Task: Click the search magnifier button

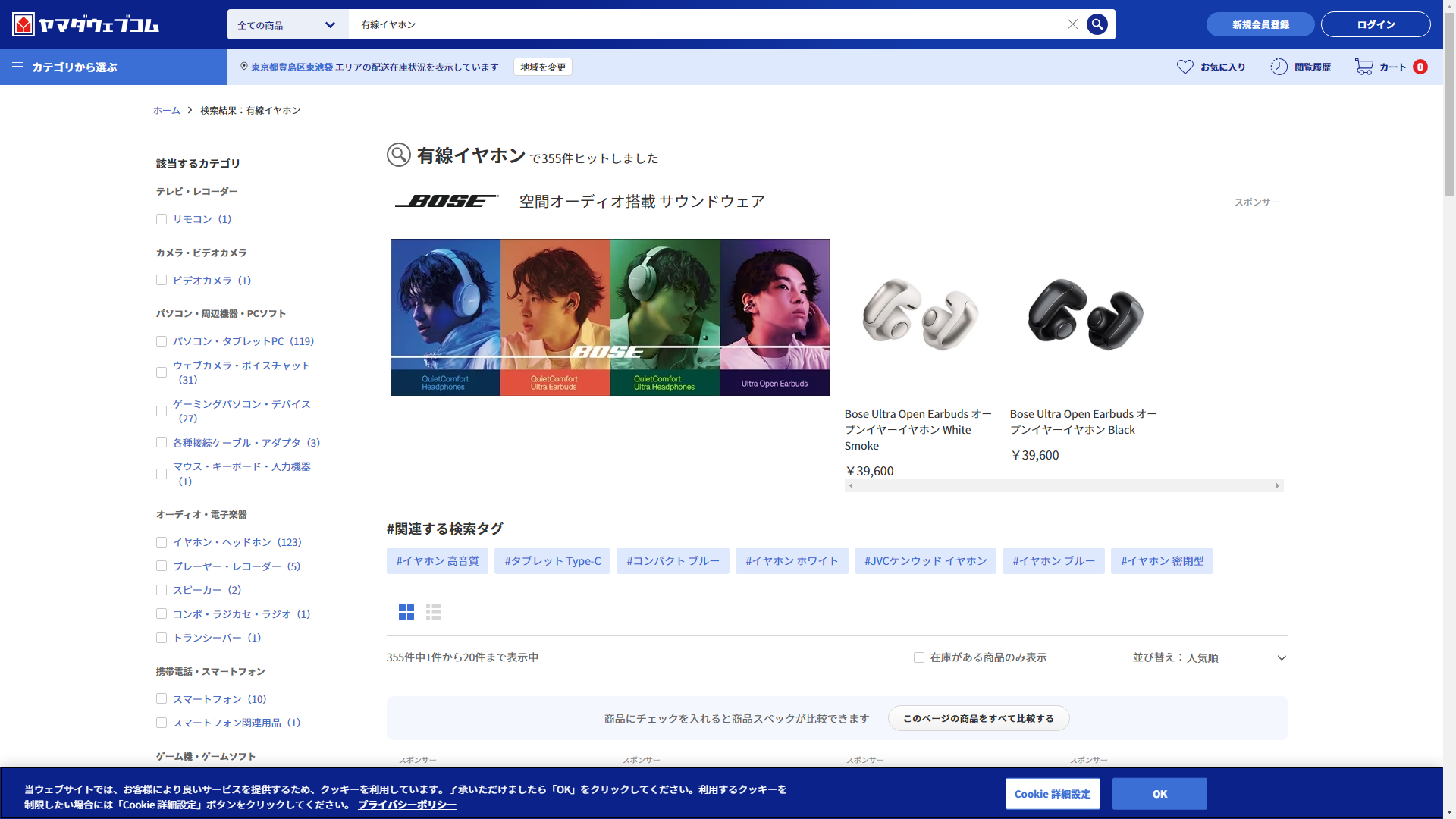Action: coord(1097,24)
